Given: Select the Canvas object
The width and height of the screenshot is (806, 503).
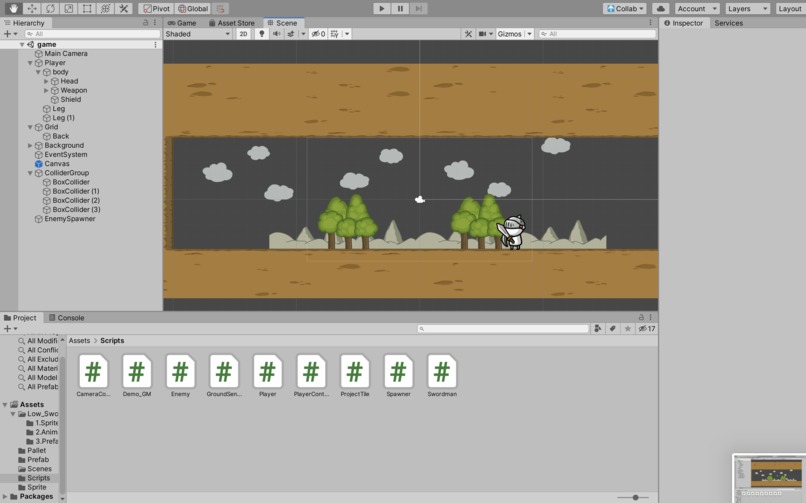Looking at the screenshot, I should [57, 164].
